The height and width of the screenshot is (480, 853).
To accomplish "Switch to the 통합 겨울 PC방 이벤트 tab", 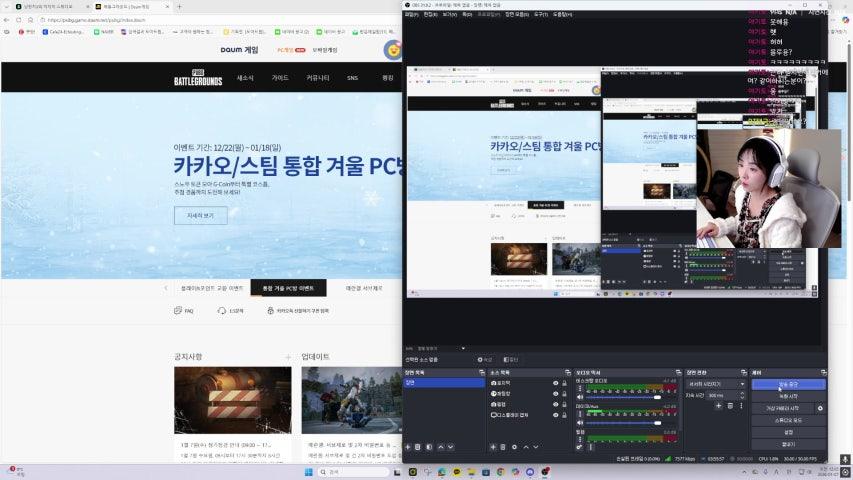I will coord(288,288).
